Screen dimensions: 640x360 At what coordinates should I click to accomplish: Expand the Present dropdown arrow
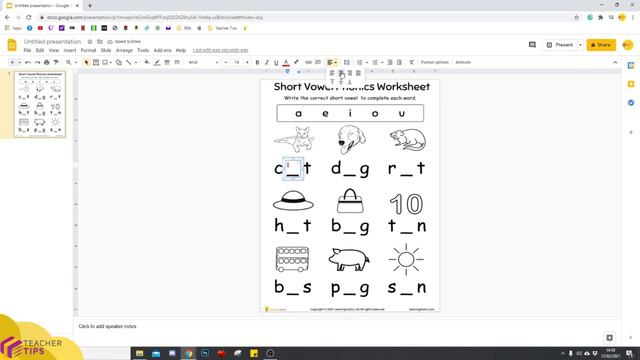coord(580,45)
